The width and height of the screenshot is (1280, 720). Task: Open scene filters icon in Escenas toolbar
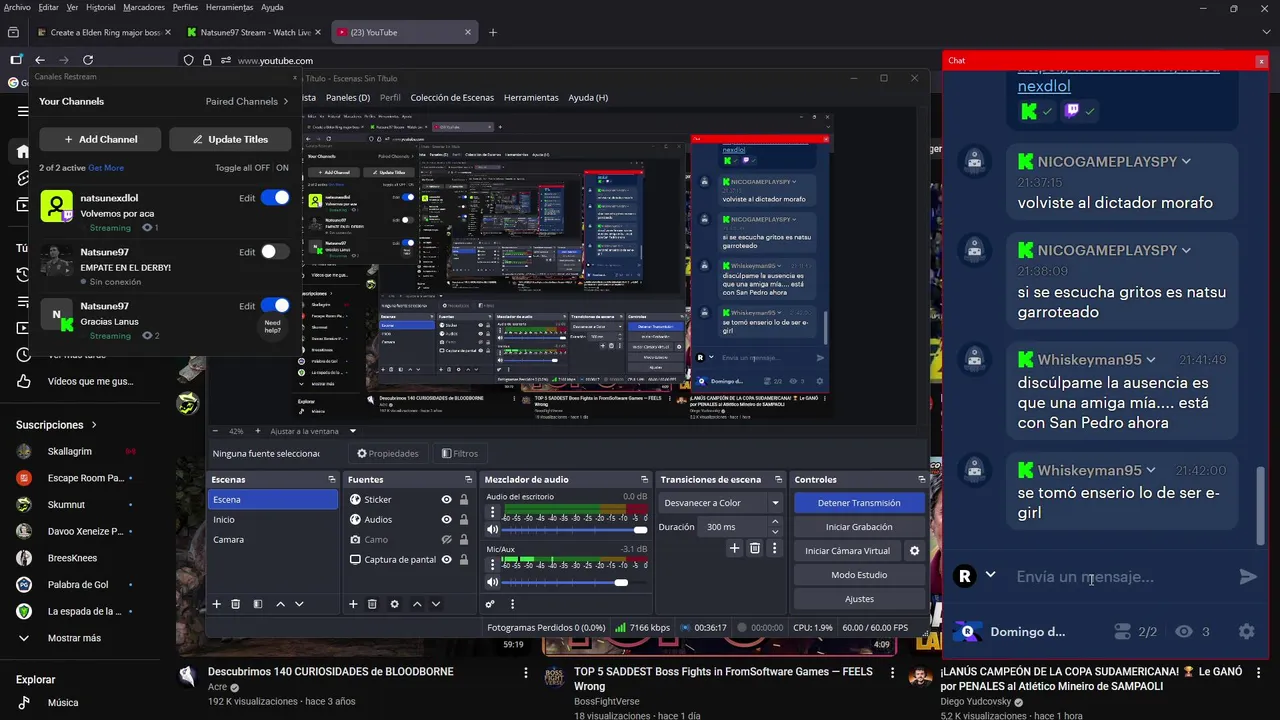coord(257,604)
